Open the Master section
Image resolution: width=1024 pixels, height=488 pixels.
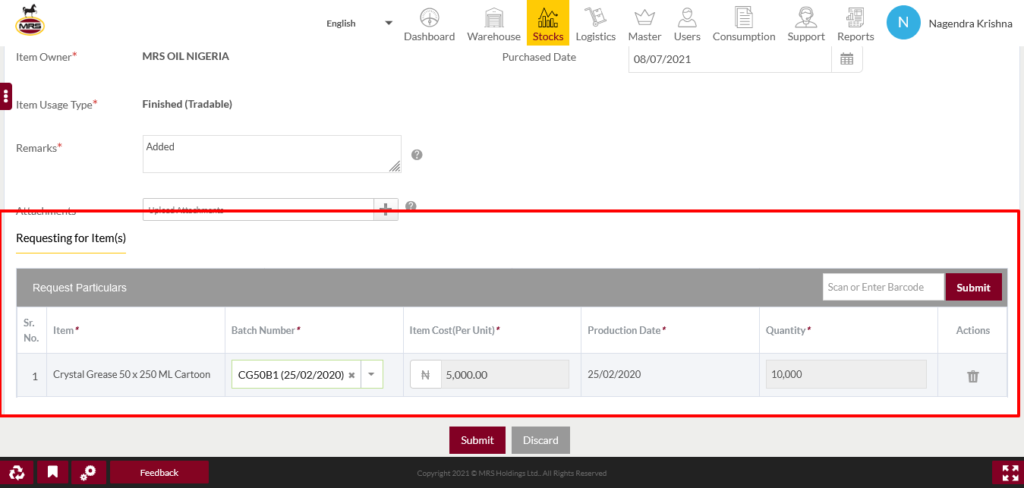point(645,24)
